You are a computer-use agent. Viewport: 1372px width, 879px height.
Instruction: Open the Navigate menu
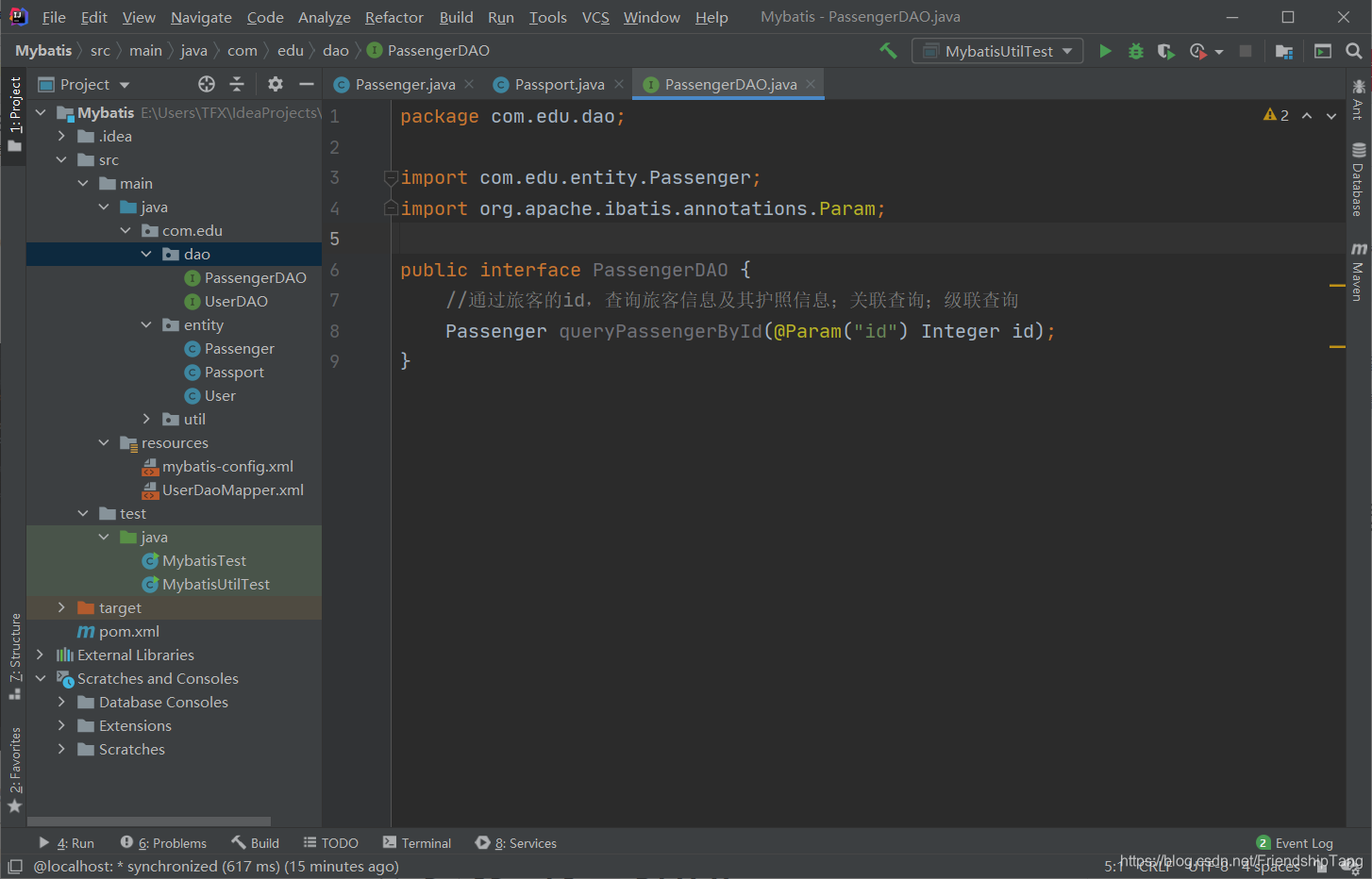pos(201,17)
